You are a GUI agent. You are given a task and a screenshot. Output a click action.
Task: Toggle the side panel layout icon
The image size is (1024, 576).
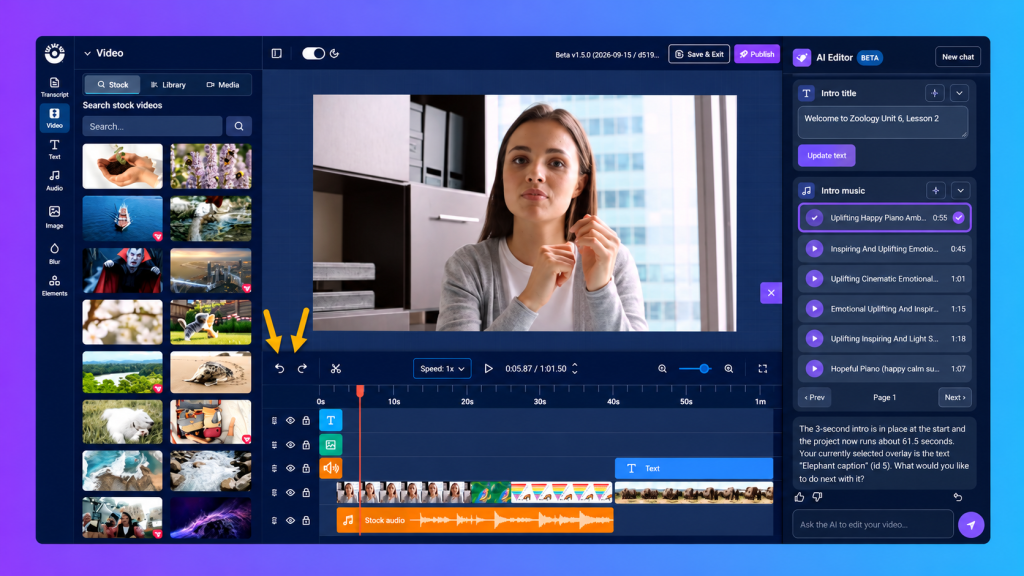pyautogui.click(x=277, y=54)
